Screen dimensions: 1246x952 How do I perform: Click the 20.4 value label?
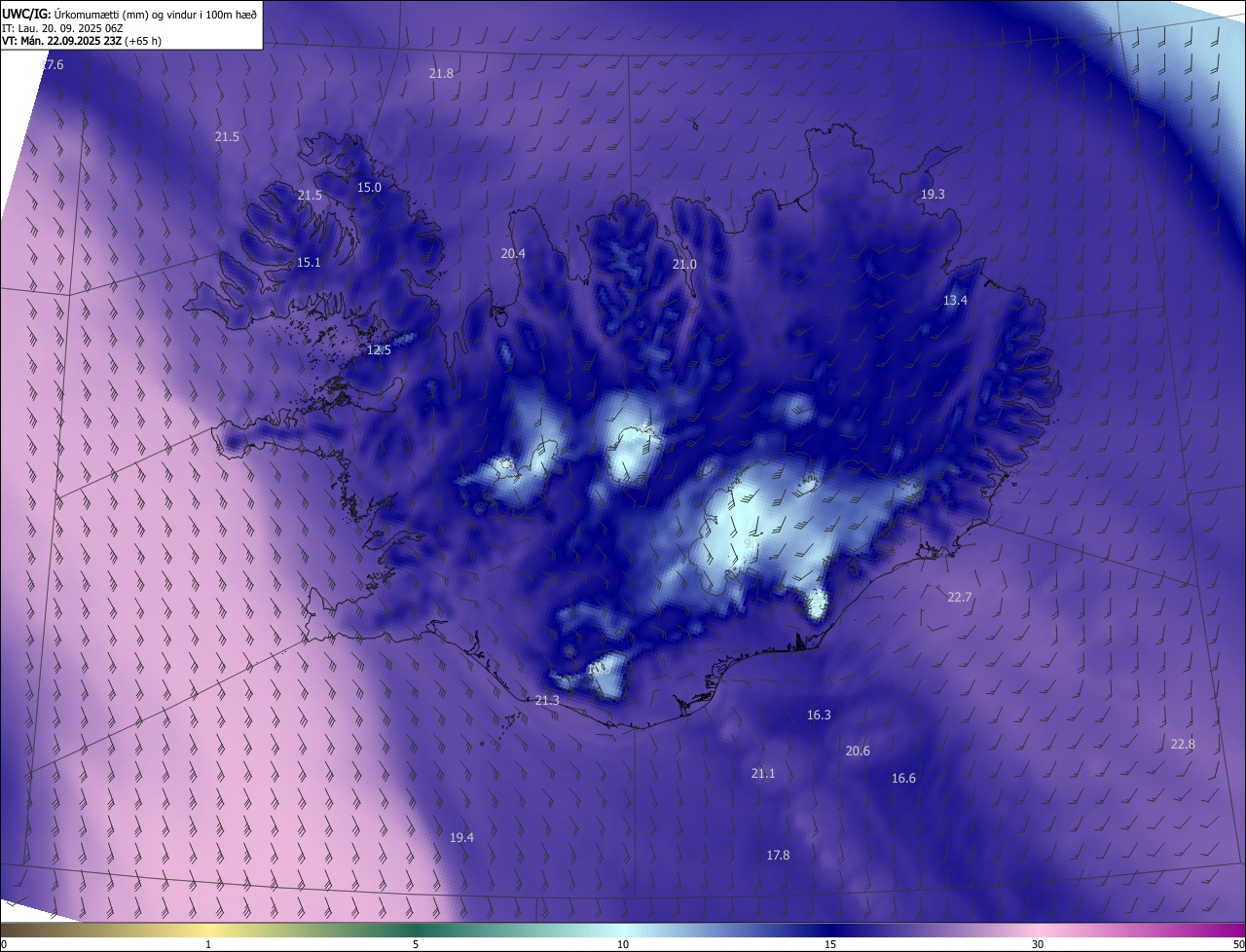point(513,254)
